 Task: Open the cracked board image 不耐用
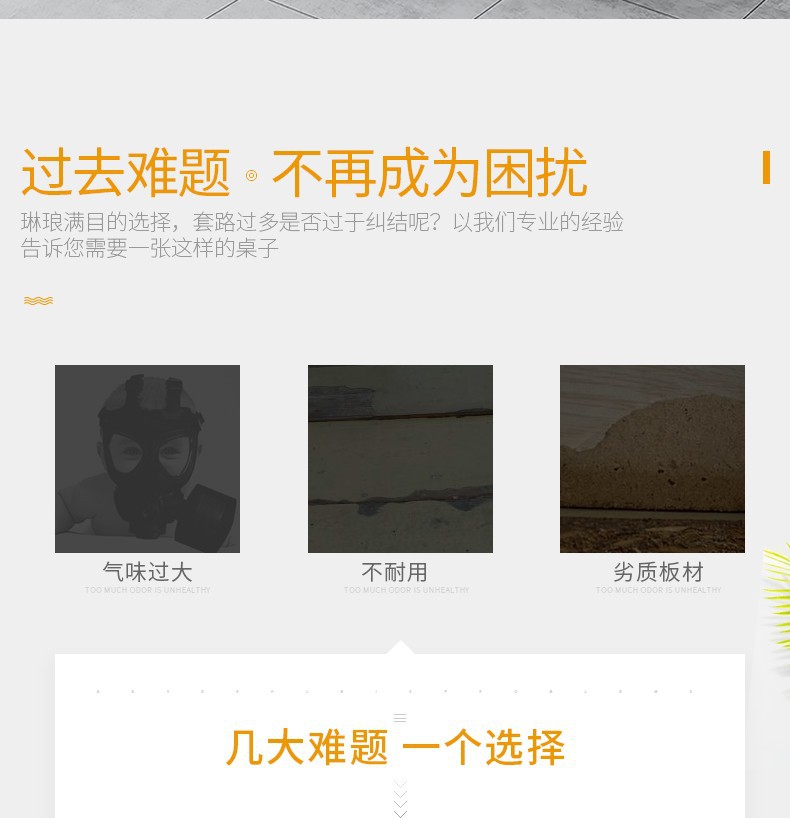pos(400,459)
